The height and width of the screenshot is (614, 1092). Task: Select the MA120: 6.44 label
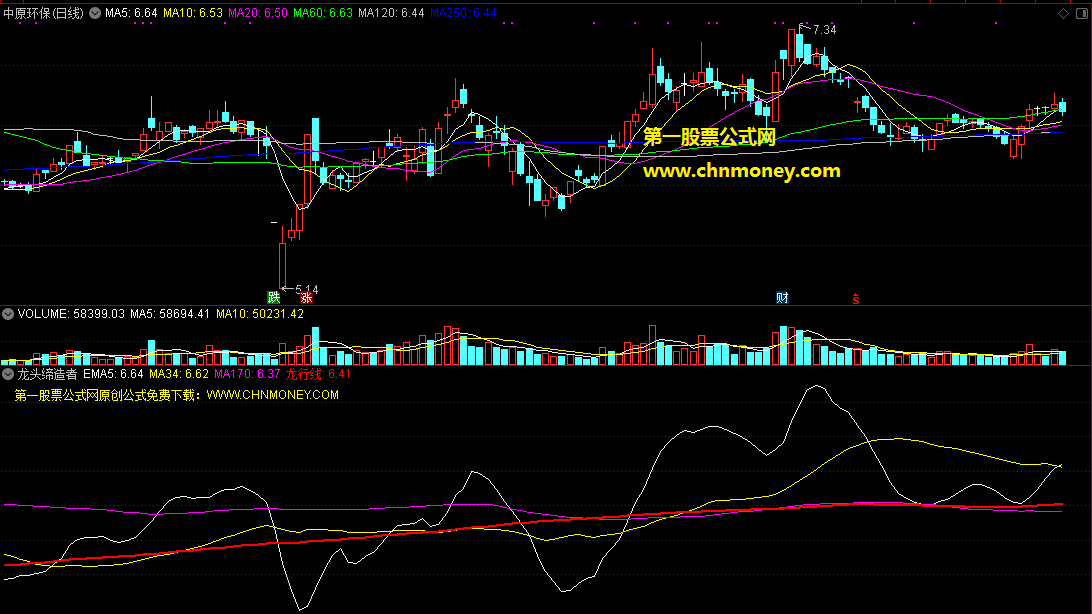click(x=391, y=13)
